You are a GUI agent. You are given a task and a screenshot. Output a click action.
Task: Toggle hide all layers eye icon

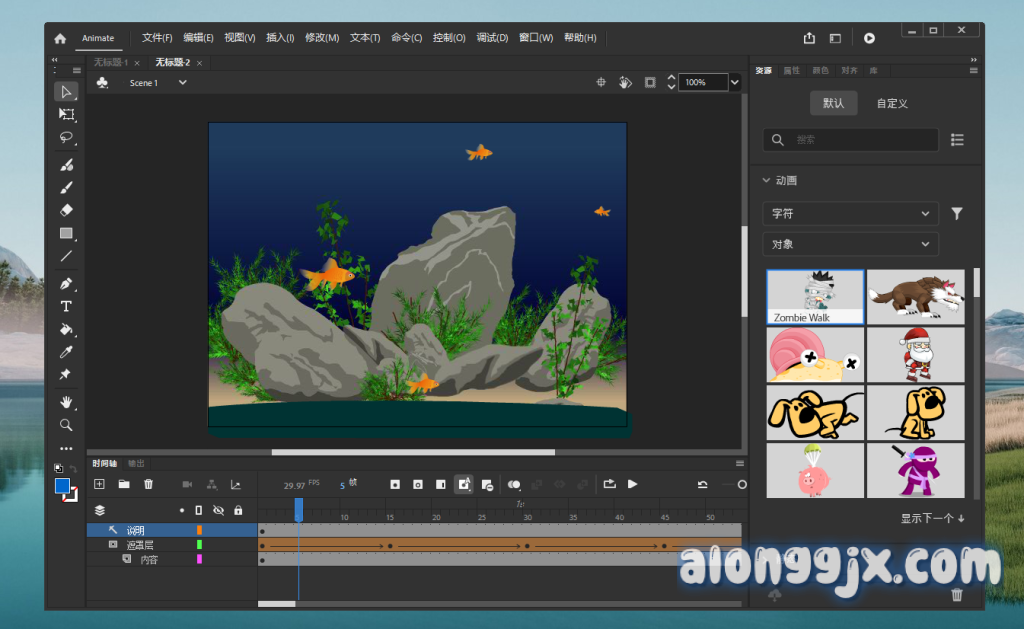[x=218, y=510]
